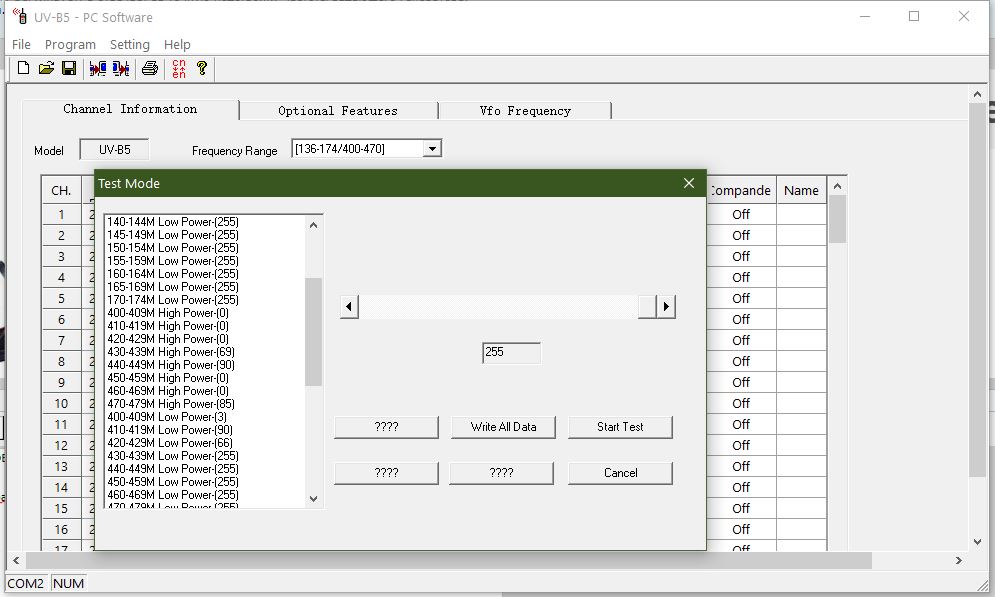Select channel row 1 header cell
The height and width of the screenshot is (597, 995).
(x=62, y=214)
